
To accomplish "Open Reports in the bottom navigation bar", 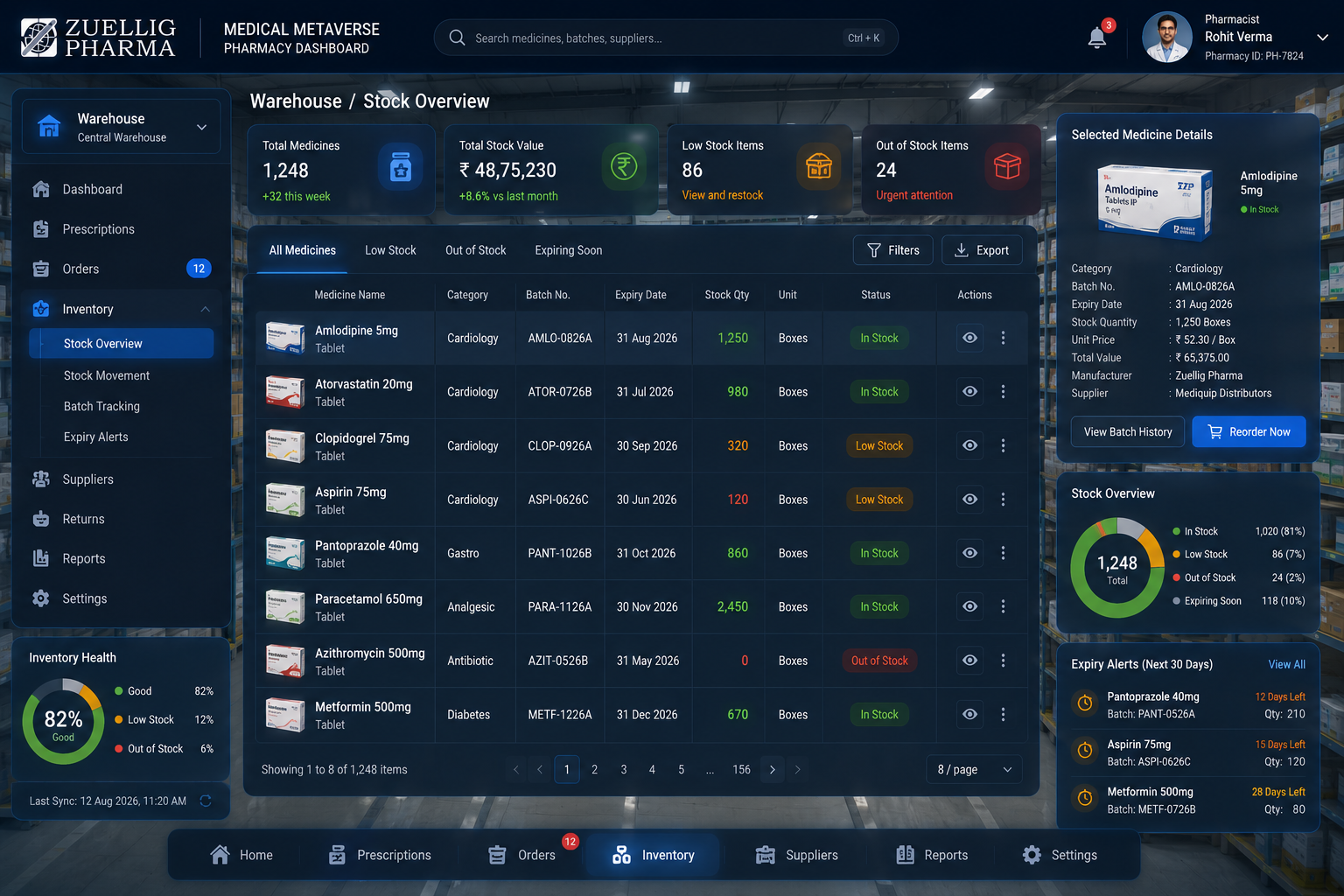I will click(x=932, y=855).
